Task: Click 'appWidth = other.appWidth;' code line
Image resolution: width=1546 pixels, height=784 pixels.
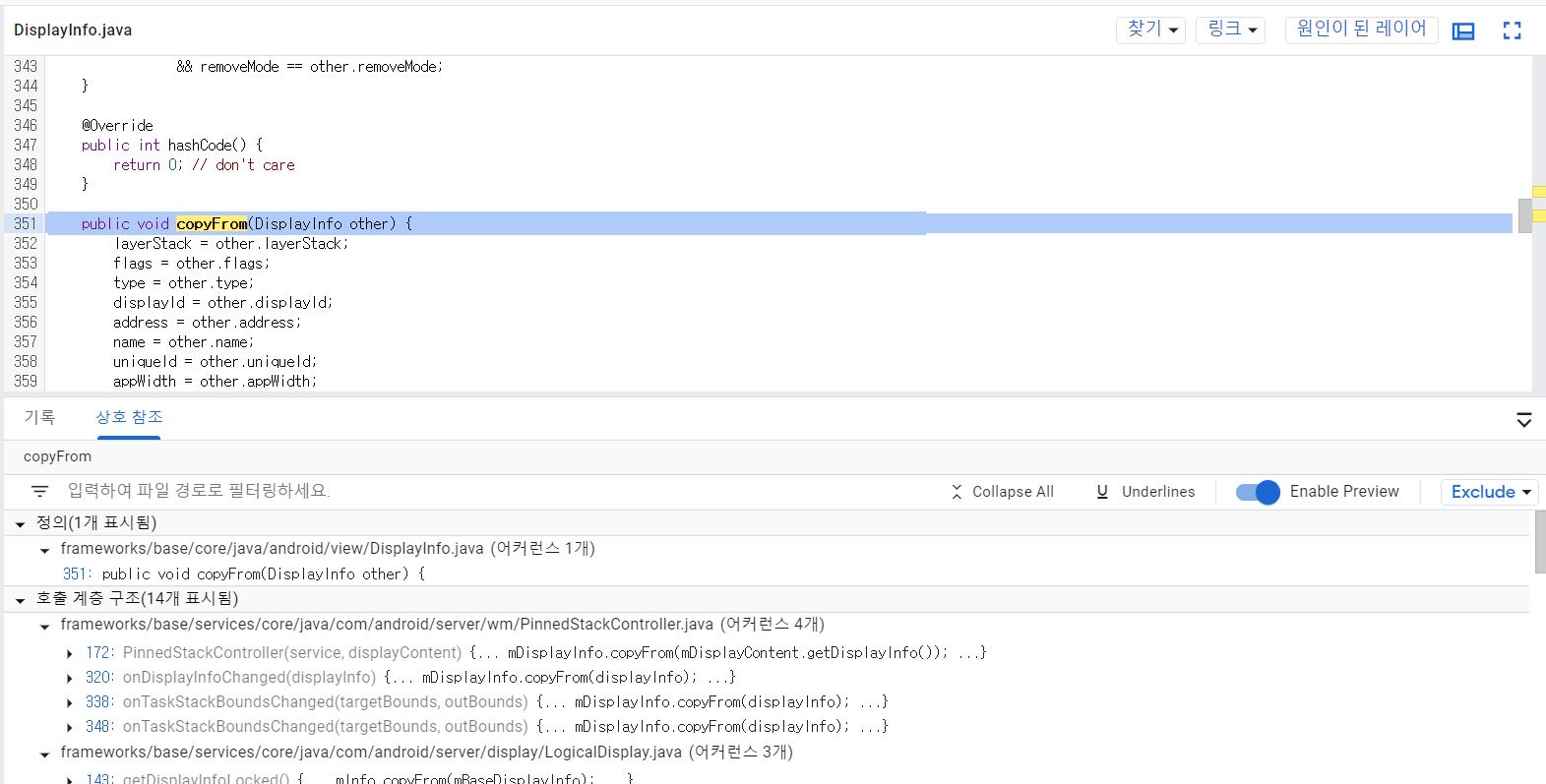Action: tap(215, 382)
